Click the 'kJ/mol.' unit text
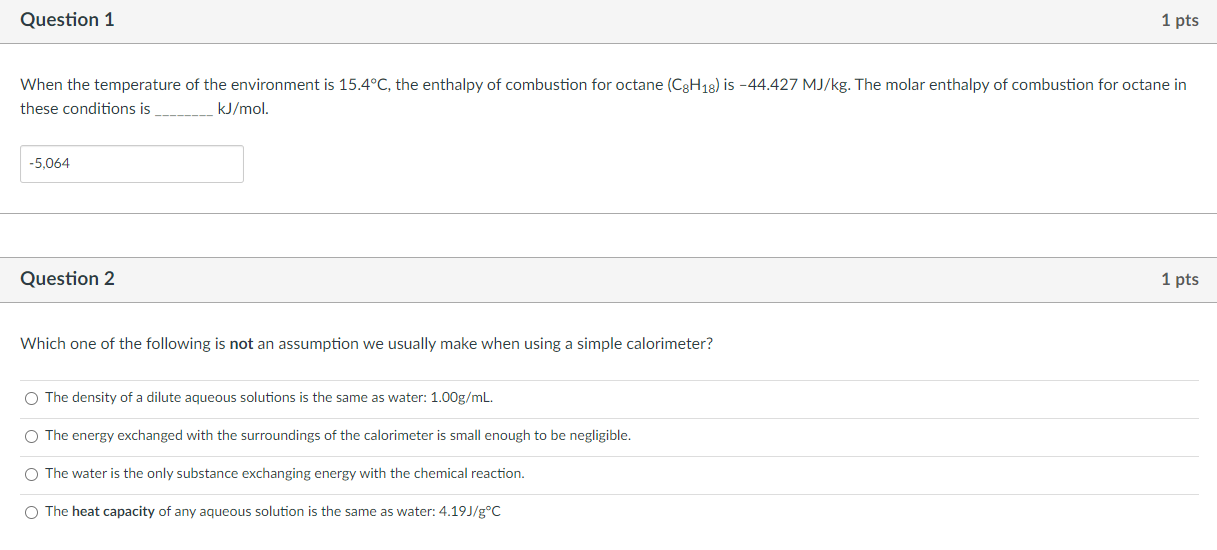Screen dimensions: 1217x550 (x=243, y=109)
